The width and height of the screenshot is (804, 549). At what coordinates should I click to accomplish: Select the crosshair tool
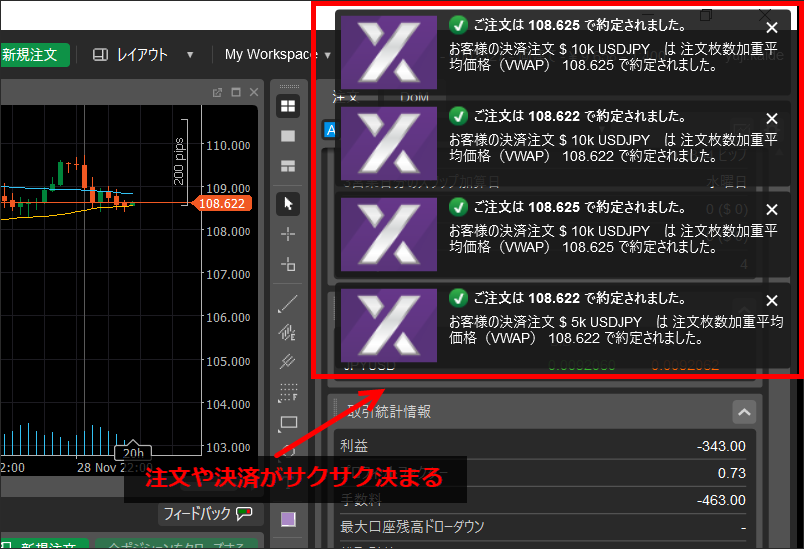tap(288, 233)
